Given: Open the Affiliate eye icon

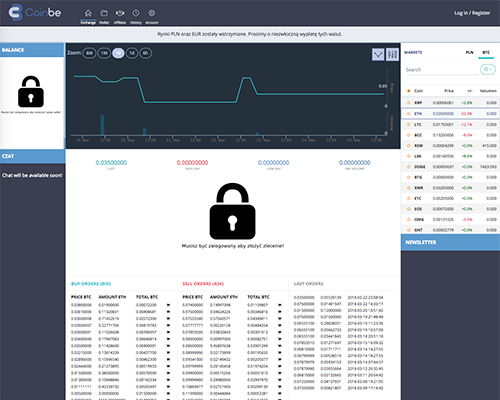Looking at the screenshot, I should (x=120, y=13).
